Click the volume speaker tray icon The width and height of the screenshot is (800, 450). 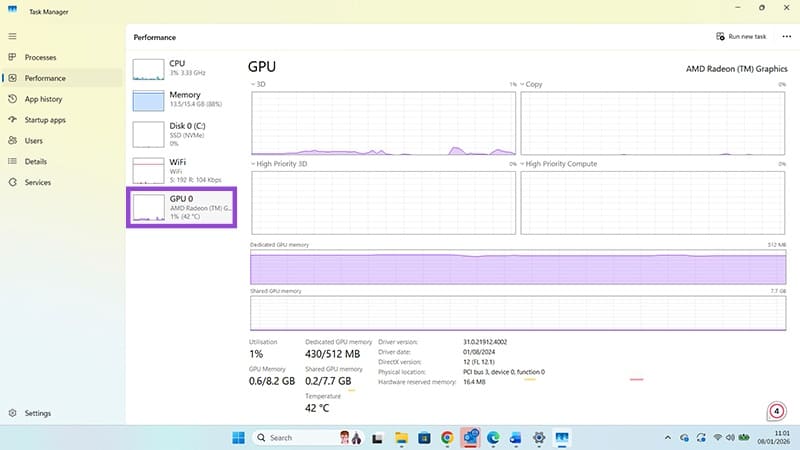pos(730,438)
